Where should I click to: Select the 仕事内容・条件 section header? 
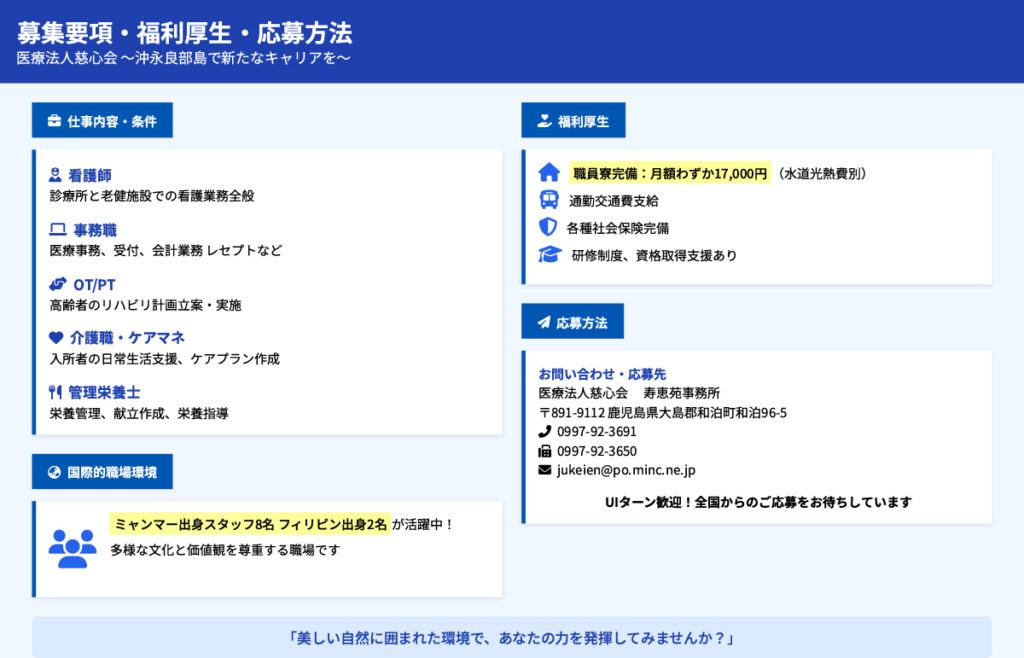coord(102,121)
